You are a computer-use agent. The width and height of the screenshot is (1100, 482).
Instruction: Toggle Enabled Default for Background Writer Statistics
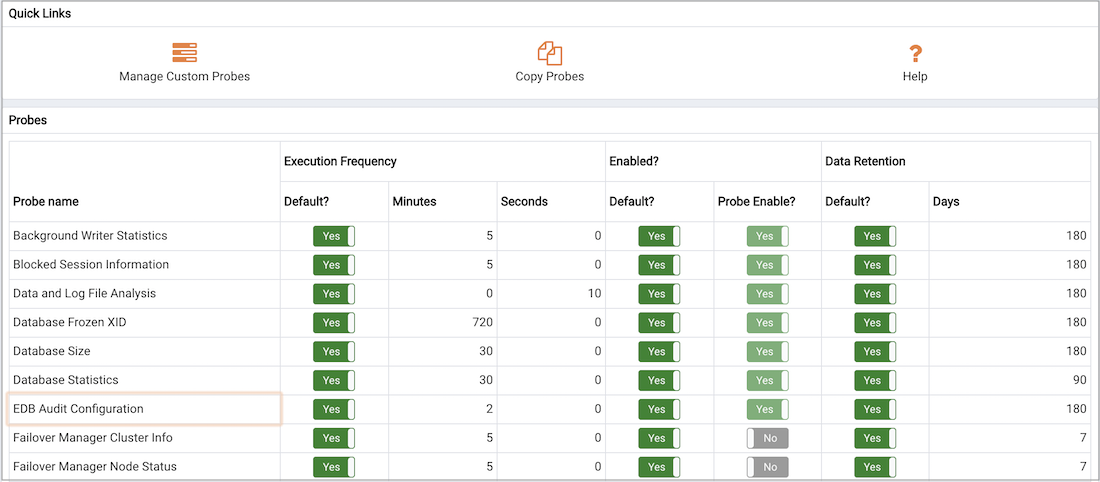[659, 236]
